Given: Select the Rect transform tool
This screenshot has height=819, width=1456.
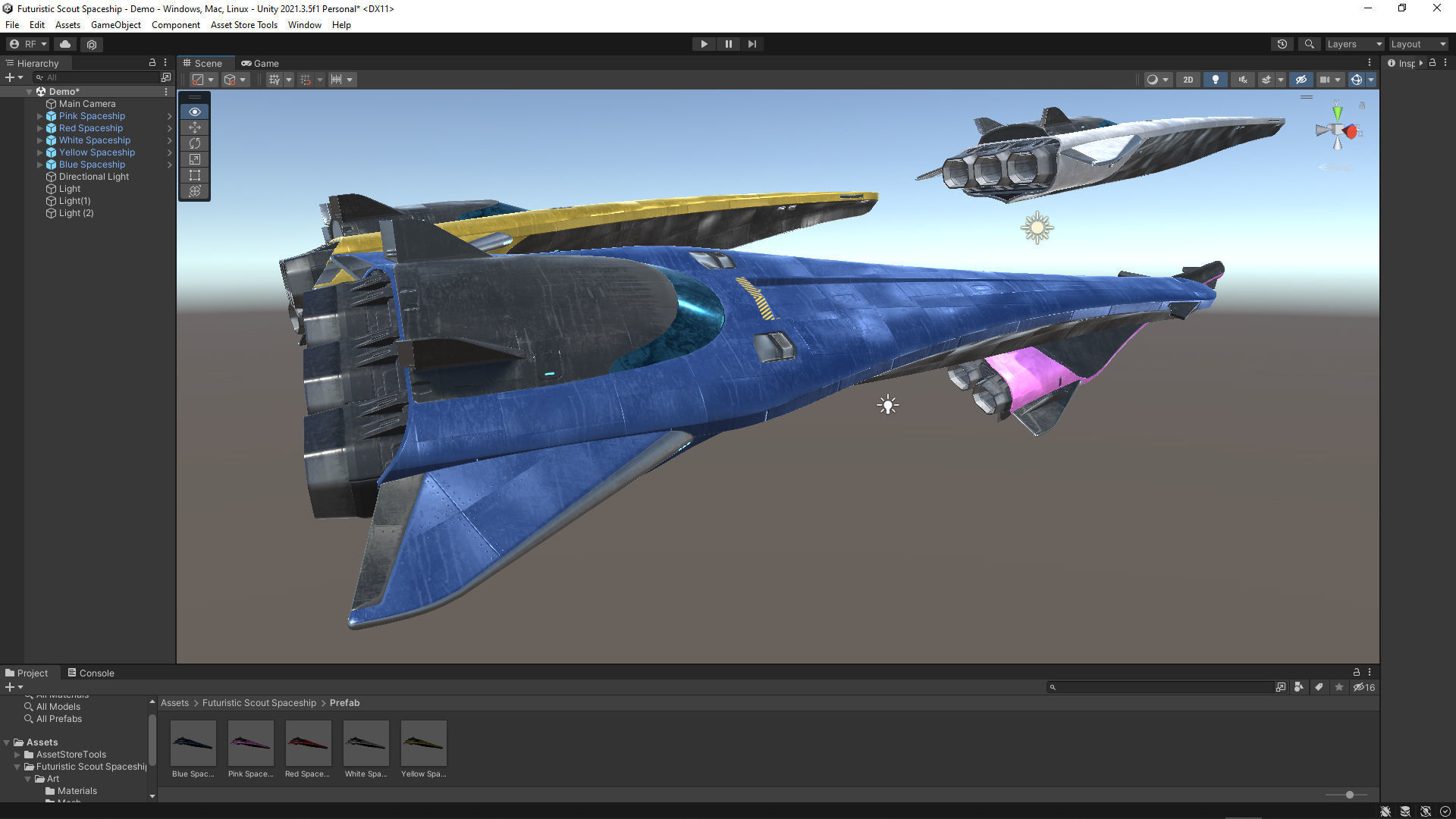Looking at the screenshot, I should (x=195, y=175).
